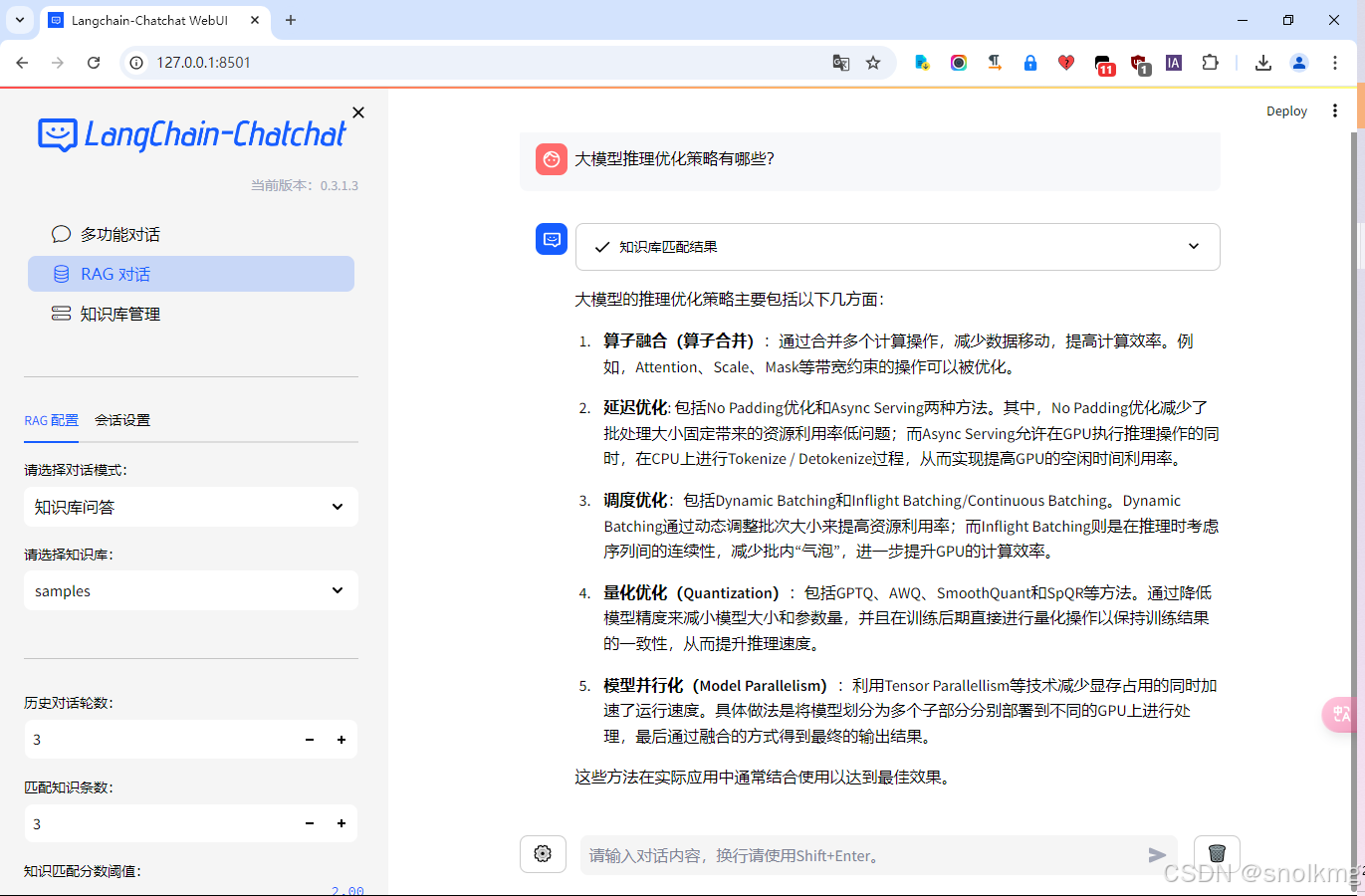Viewport: 1365px width, 896px height.
Task: Switch to the 会话设置 tab
Action: click(x=121, y=420)
